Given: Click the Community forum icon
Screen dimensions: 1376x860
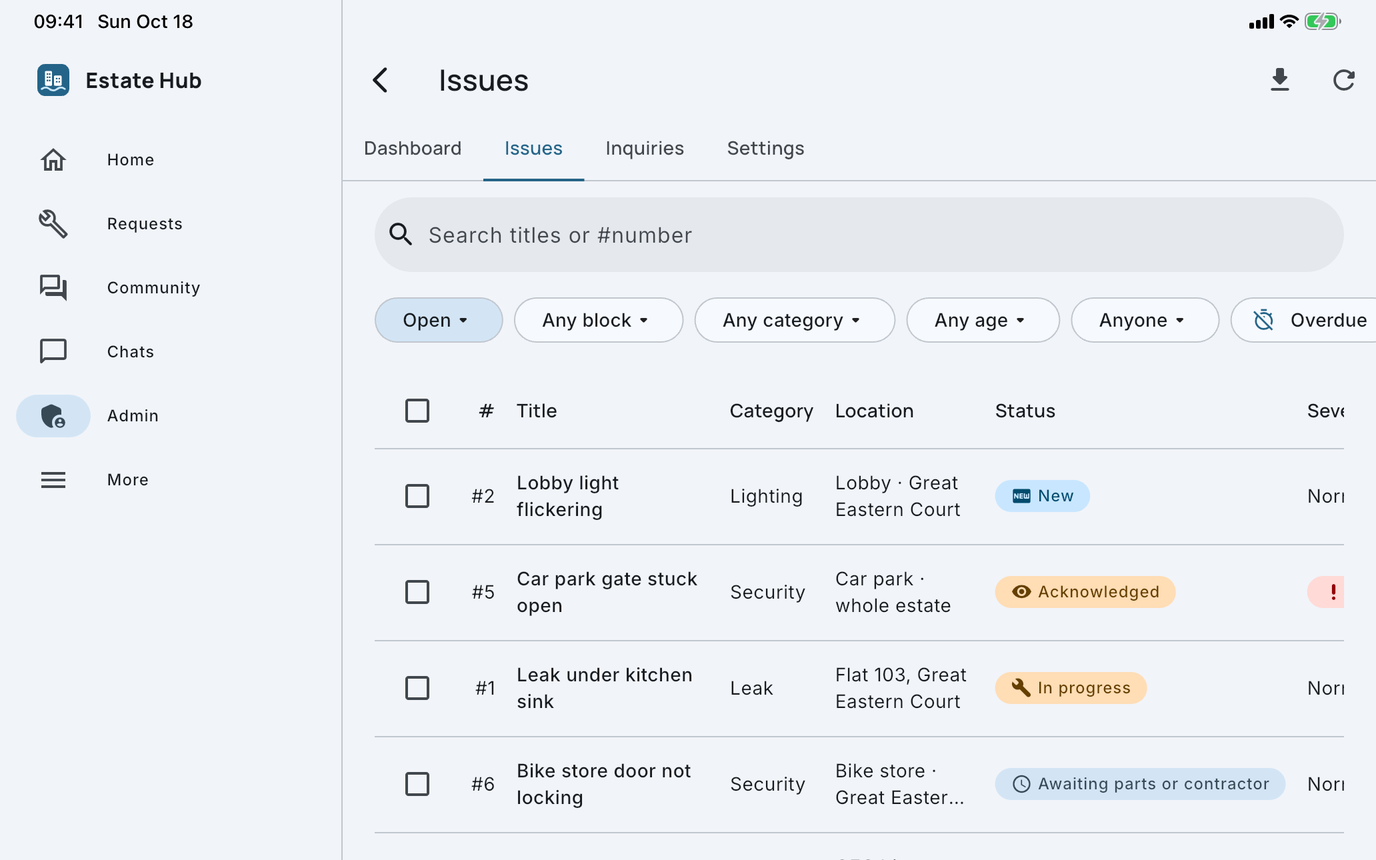Looking at the screenshot, I should click(x=53, y=288).
